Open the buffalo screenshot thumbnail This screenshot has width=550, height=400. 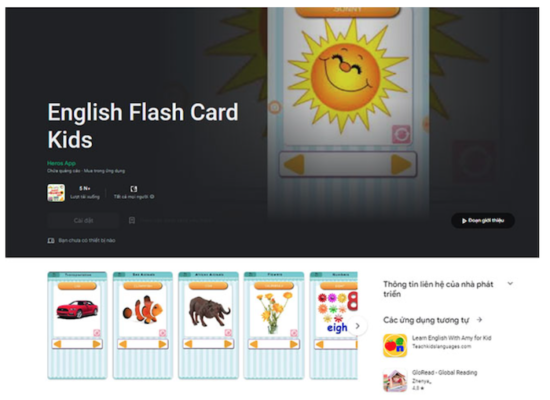[x=208, y=325]
